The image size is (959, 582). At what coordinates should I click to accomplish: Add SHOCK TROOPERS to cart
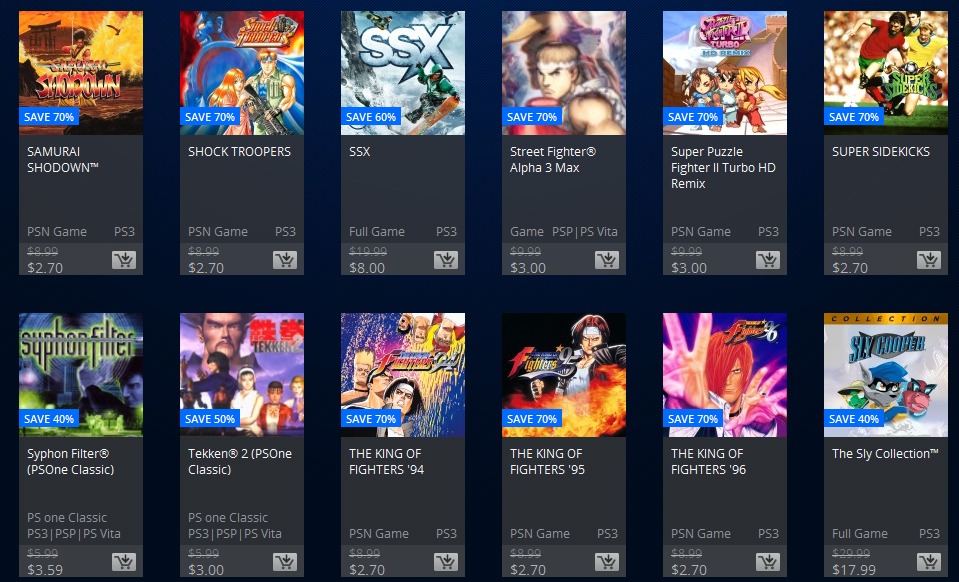pyautogui.click(x=285, y=260)
